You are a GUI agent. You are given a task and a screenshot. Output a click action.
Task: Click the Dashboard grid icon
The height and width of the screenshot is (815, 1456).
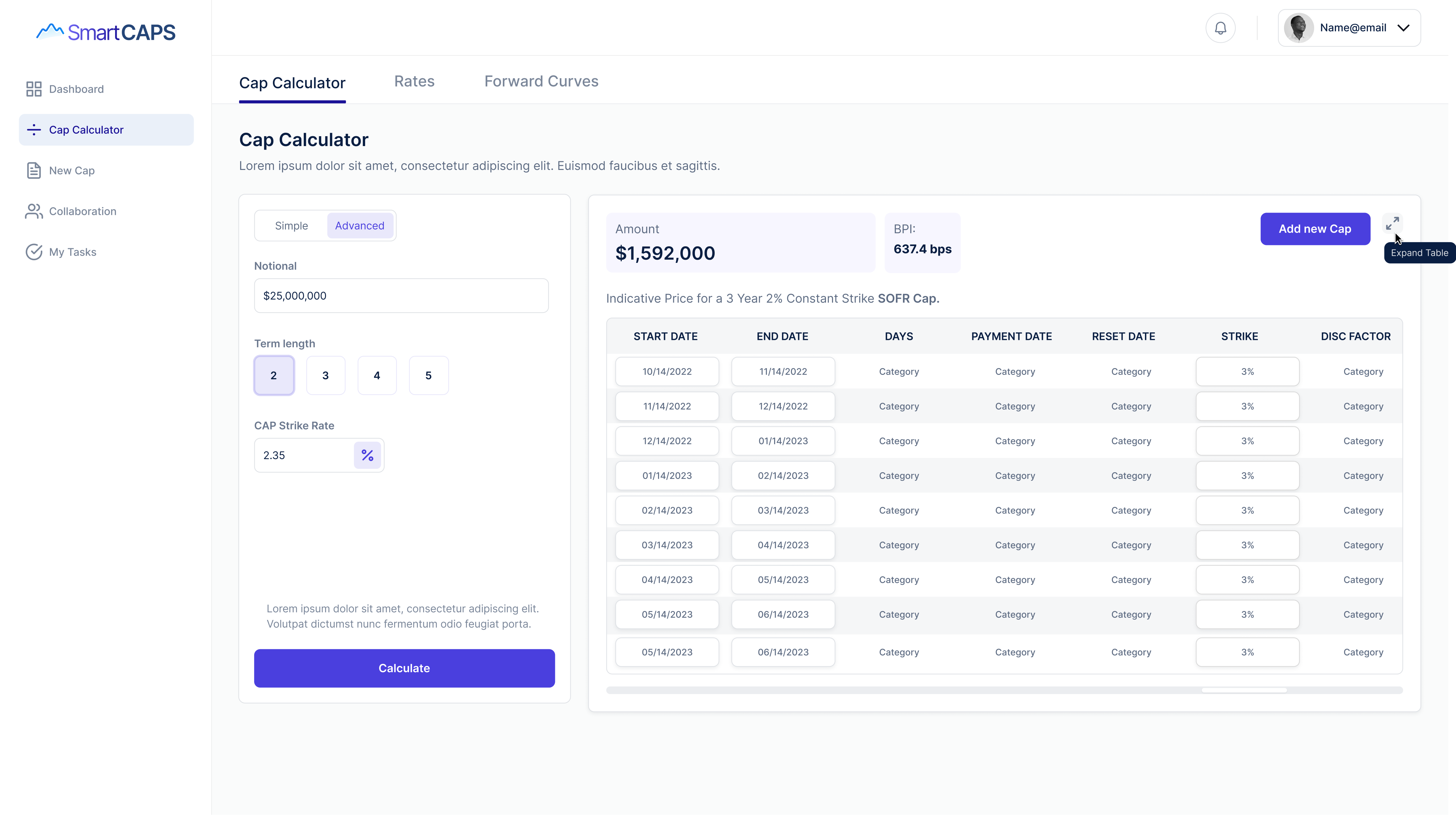34,89
